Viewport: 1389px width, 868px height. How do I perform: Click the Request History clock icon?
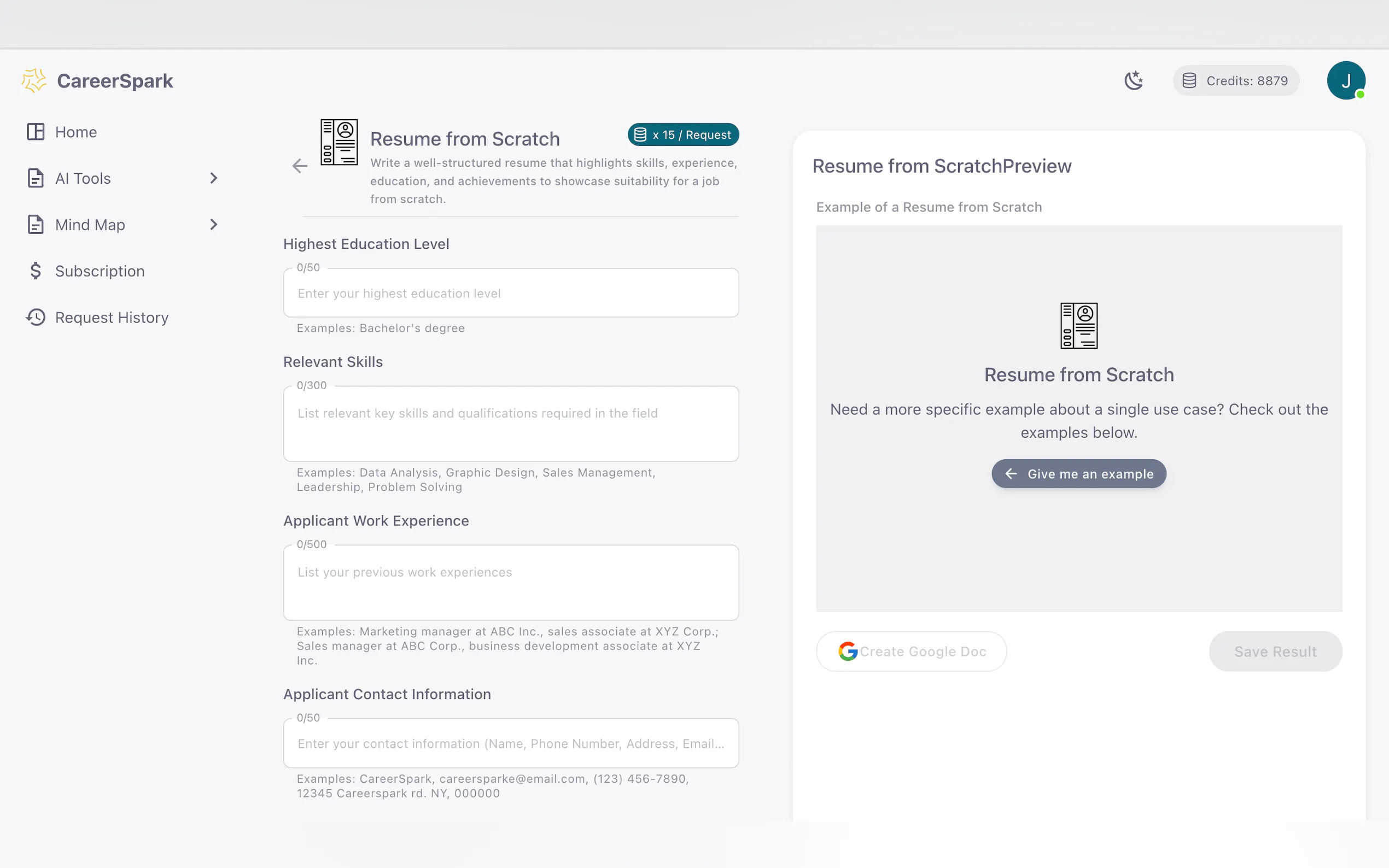pos(36,318)
